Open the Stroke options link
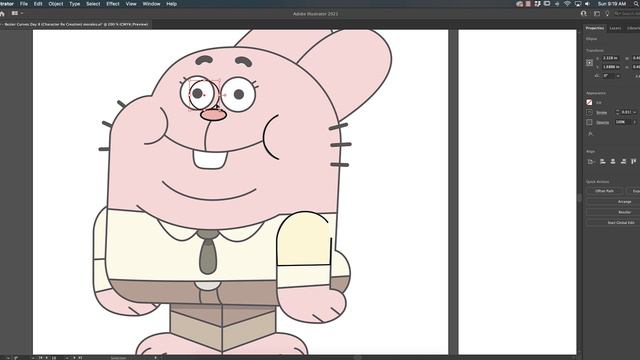This screenshot has width=640, height=360. point(602,113)
